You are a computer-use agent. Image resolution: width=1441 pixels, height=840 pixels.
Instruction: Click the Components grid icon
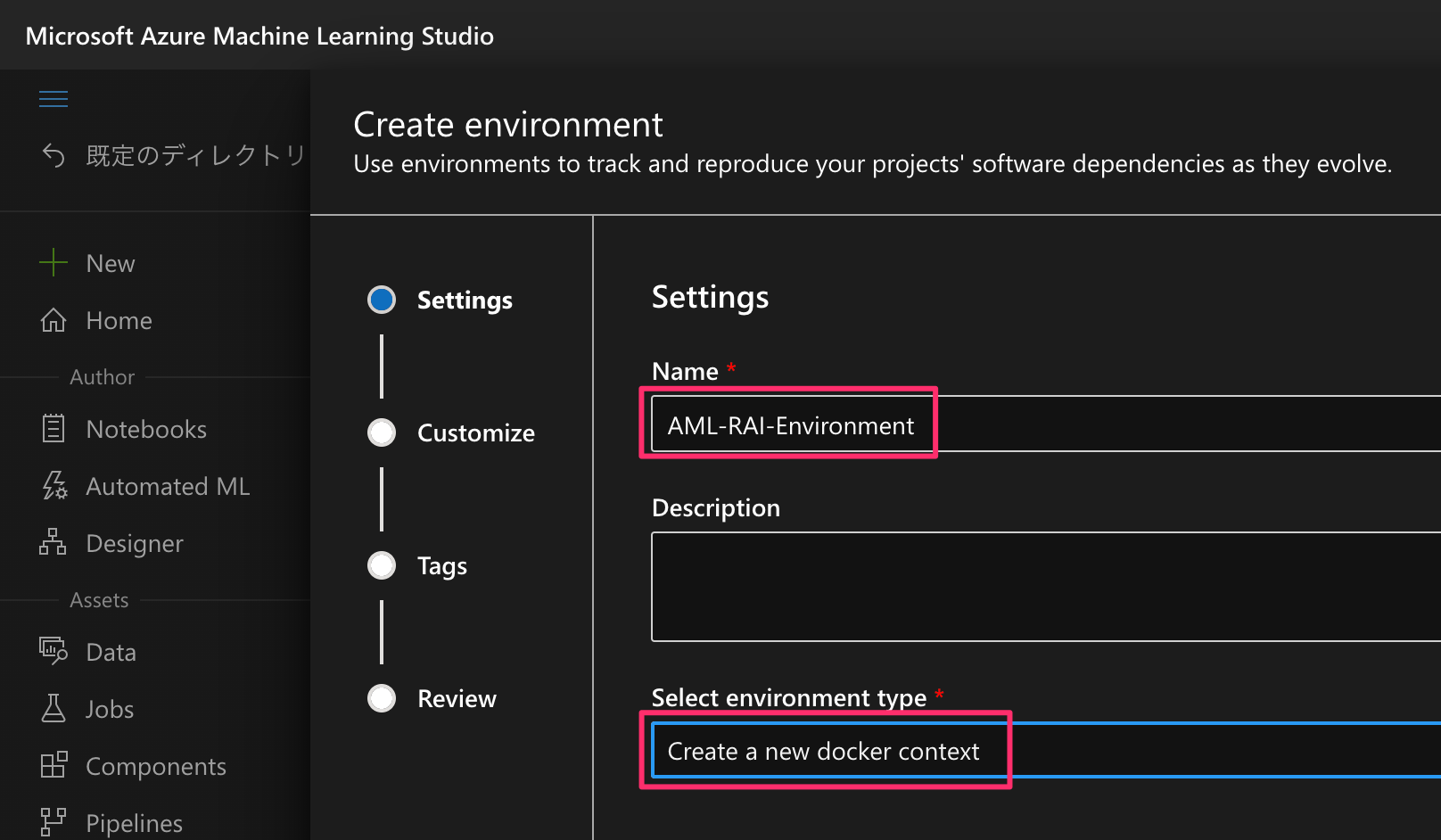[54, 765]
